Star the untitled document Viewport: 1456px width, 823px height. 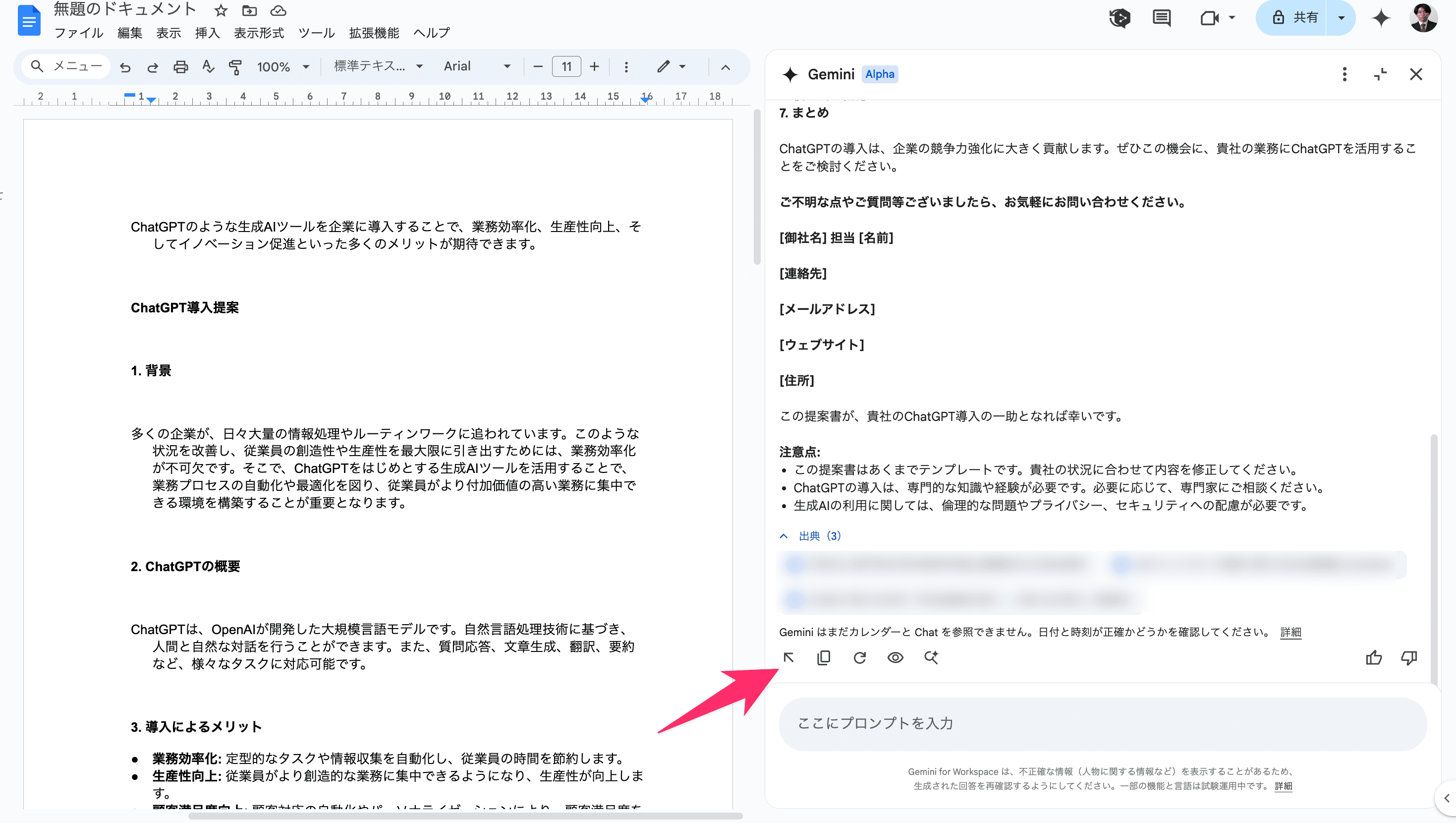click(x=221, y=10)
